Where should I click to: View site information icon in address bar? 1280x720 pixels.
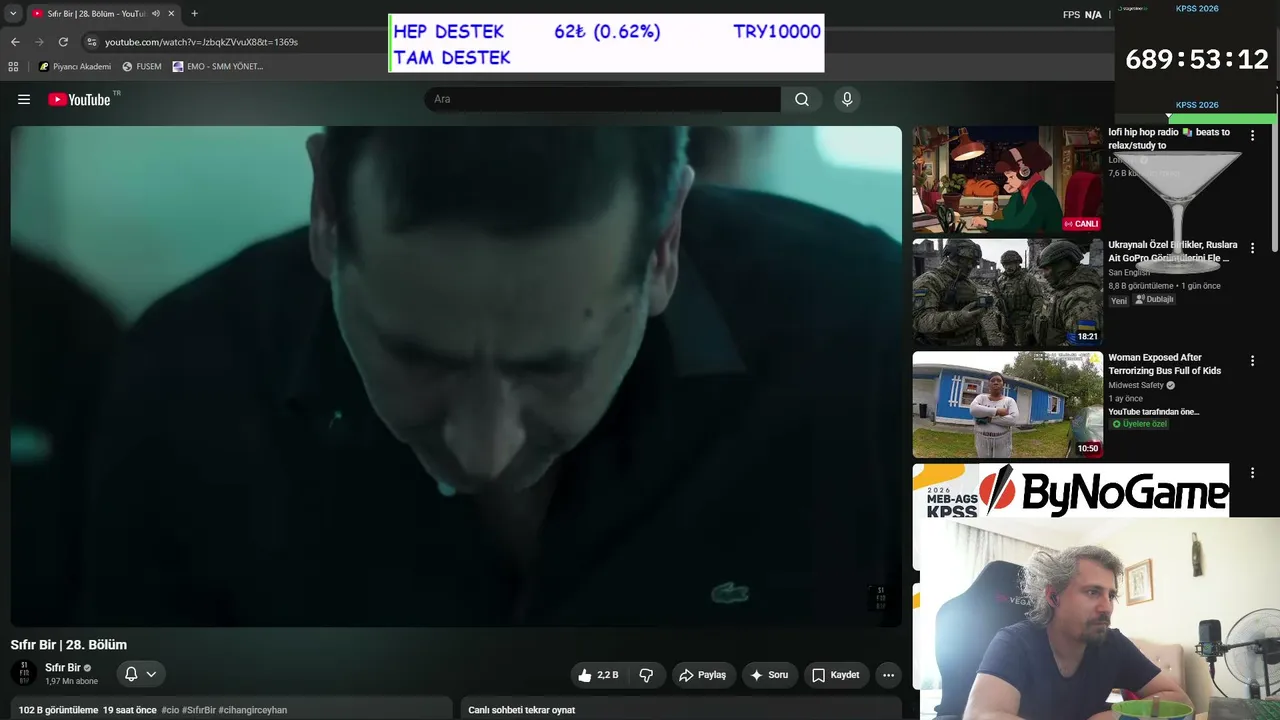point(92,42)
